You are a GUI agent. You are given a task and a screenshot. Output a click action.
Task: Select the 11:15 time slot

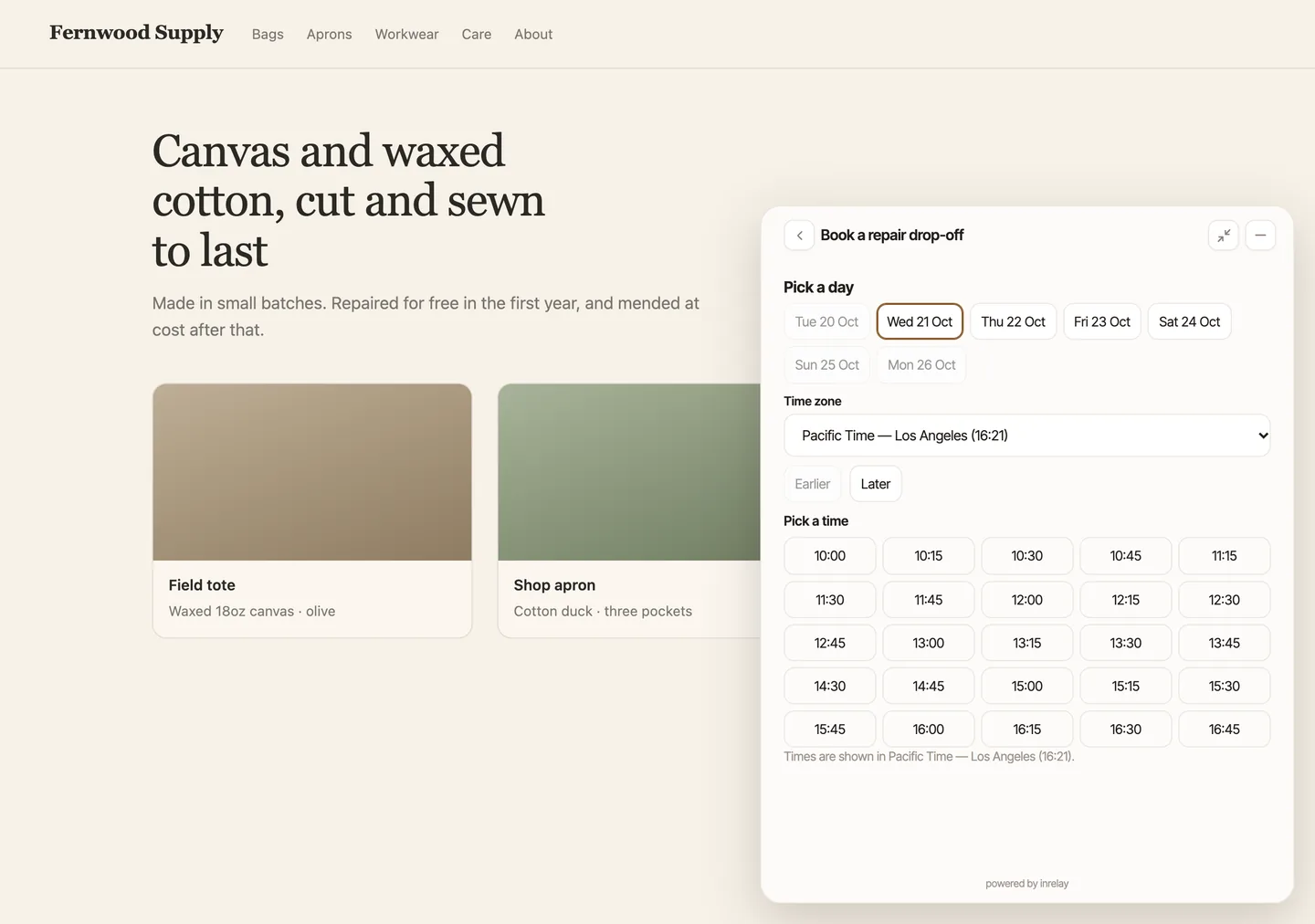click(x=1225, y=556)
